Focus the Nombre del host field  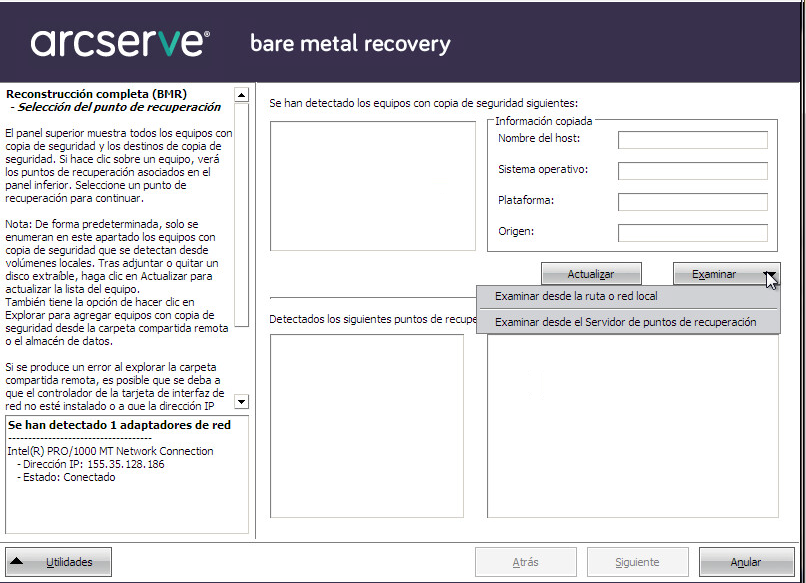click(x=692, y=140)
